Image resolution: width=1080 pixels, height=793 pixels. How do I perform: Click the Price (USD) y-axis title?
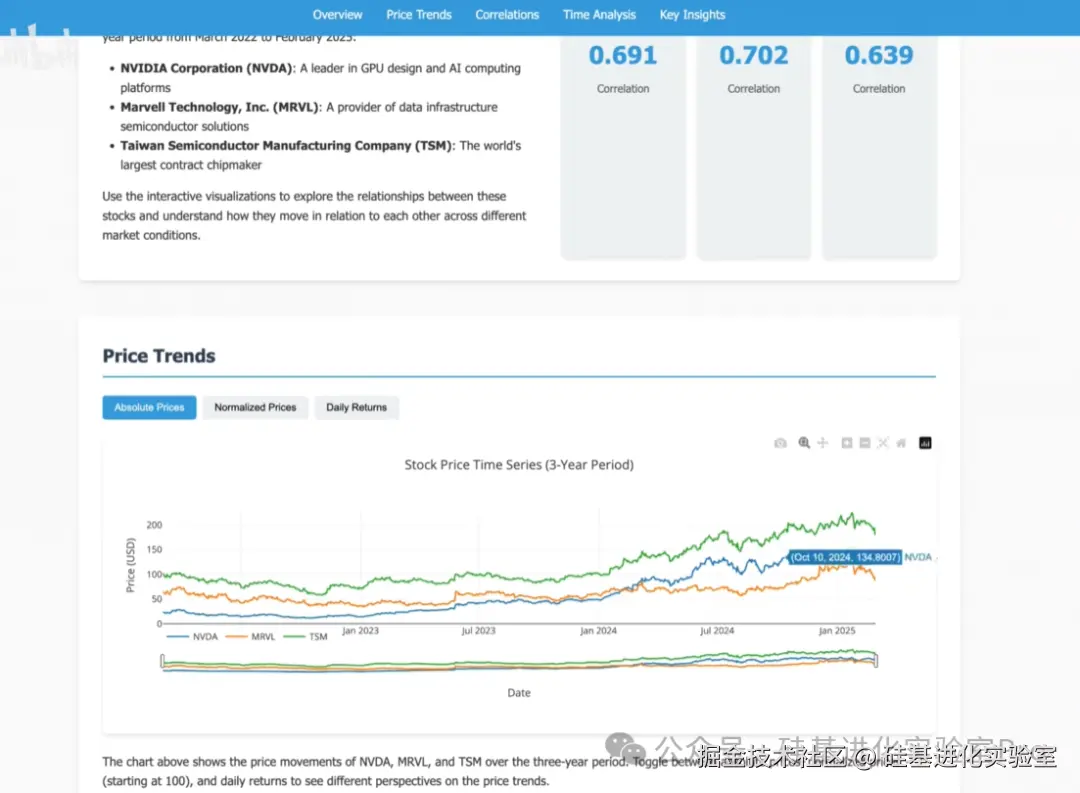click(130, 565)
